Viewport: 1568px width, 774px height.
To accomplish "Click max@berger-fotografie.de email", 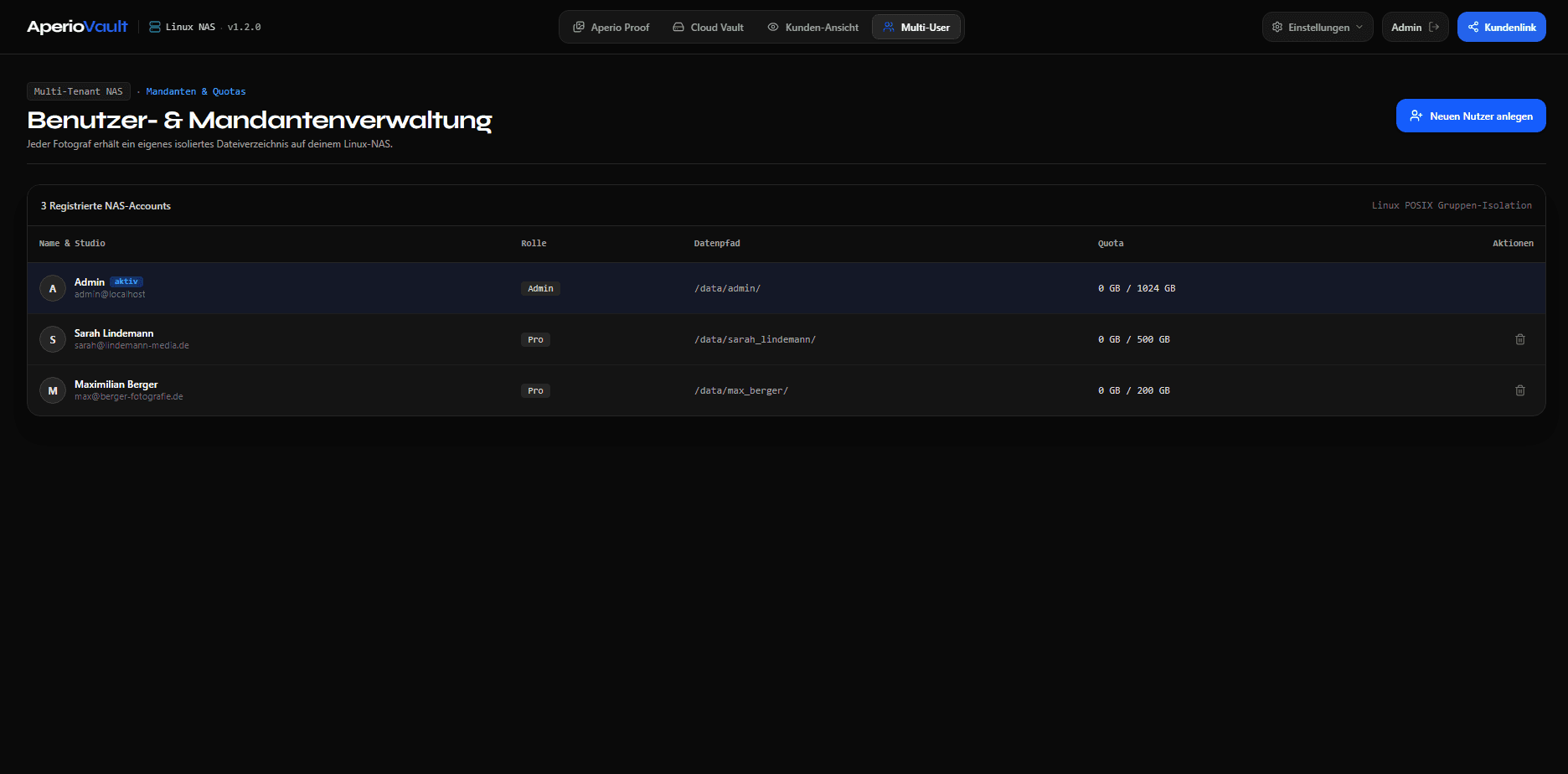I will tap(129, 397).
